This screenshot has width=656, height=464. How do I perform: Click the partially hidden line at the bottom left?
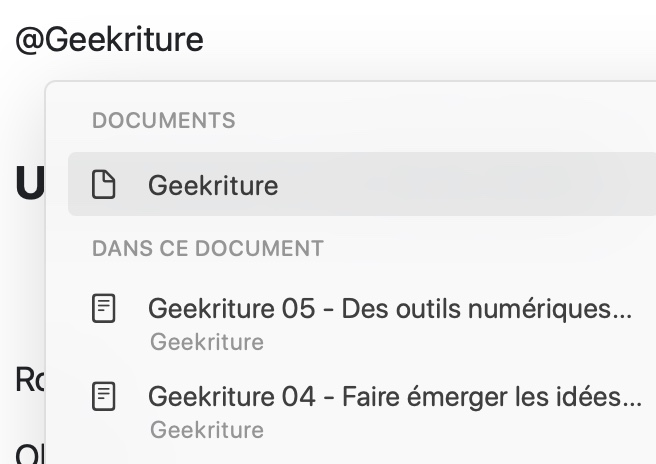[30, 454]
